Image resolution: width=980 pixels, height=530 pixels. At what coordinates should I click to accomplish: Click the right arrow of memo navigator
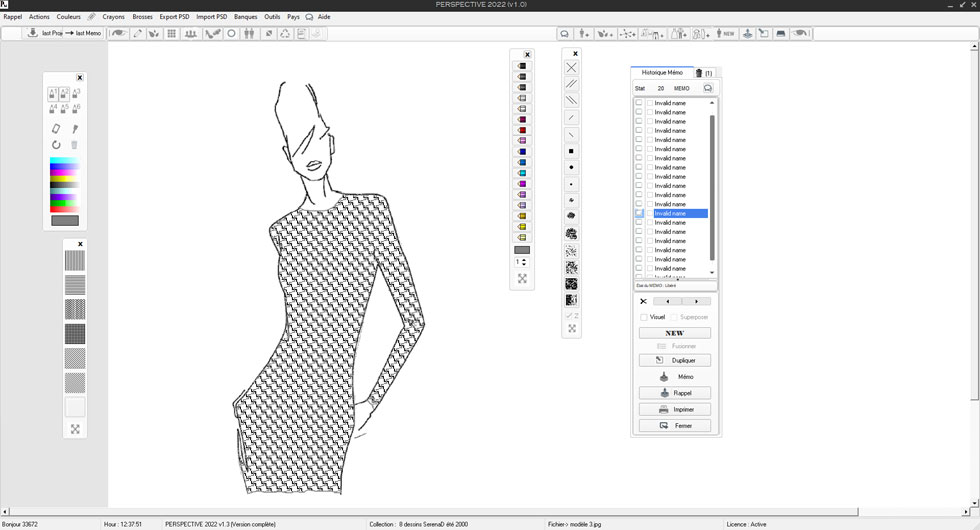coord(696,301)
